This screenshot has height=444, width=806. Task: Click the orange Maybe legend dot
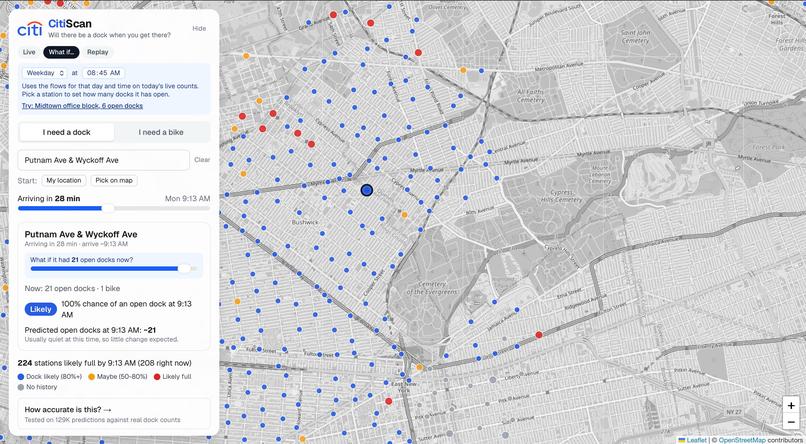pos(92,377)
